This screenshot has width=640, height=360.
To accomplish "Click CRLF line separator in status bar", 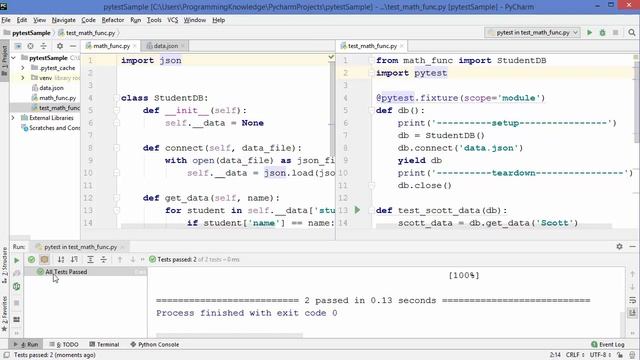I will tap(575, 355).
